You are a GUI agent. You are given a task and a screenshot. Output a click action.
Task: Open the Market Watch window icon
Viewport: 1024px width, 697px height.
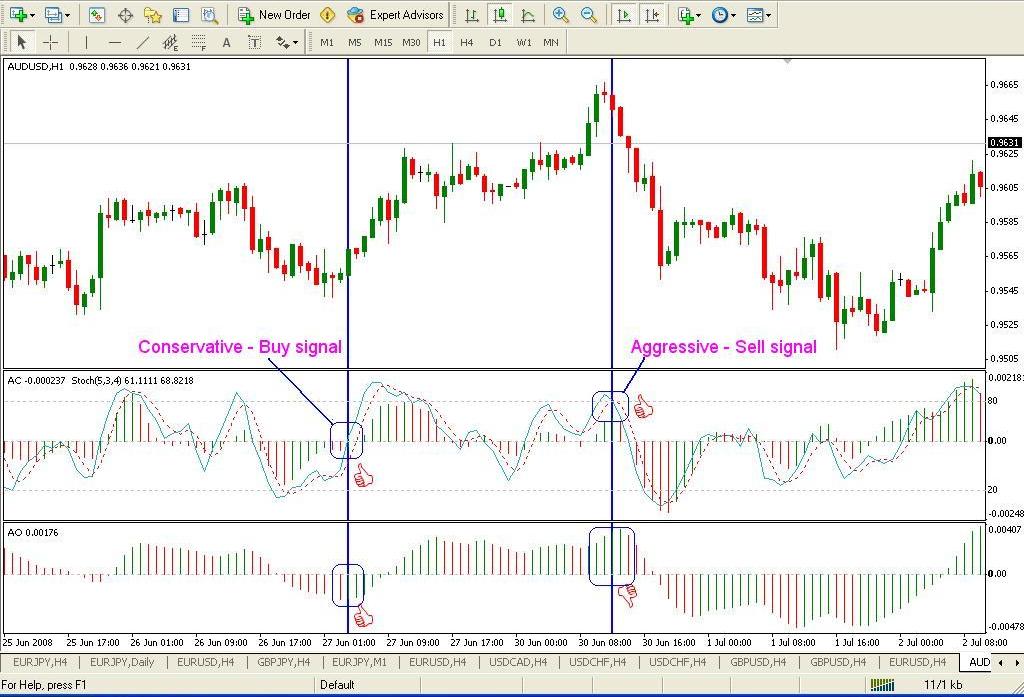click(97, 15)
